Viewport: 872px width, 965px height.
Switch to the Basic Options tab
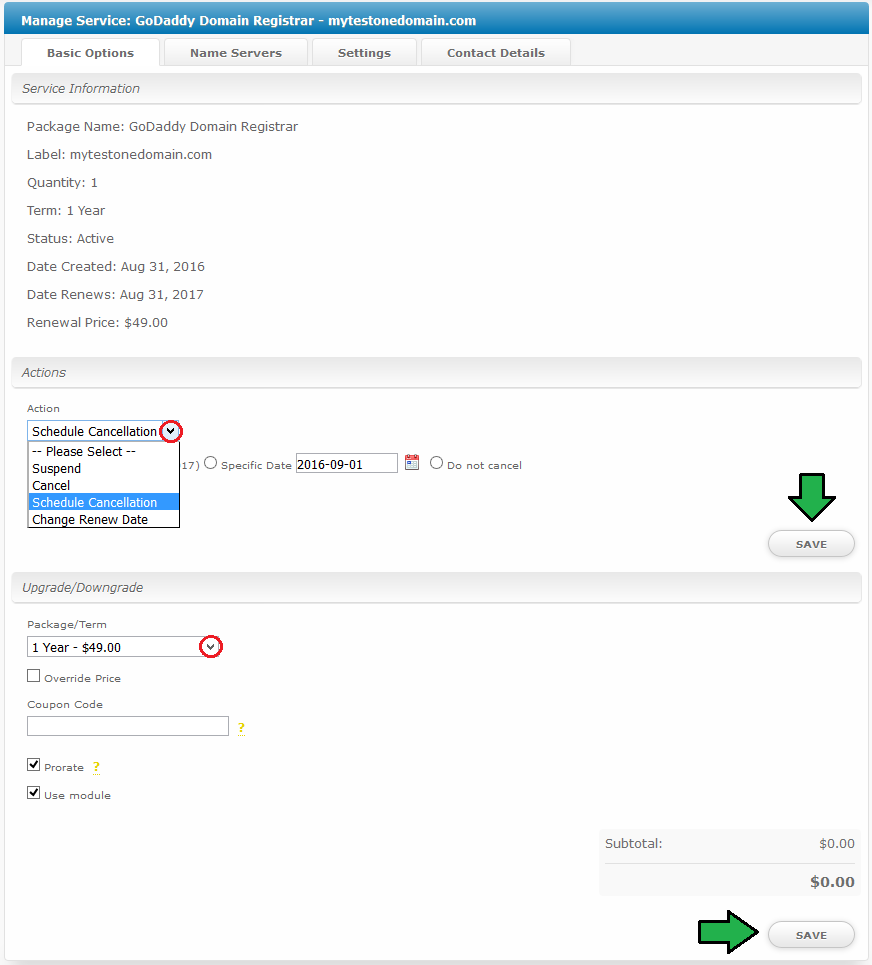point(90,53)
